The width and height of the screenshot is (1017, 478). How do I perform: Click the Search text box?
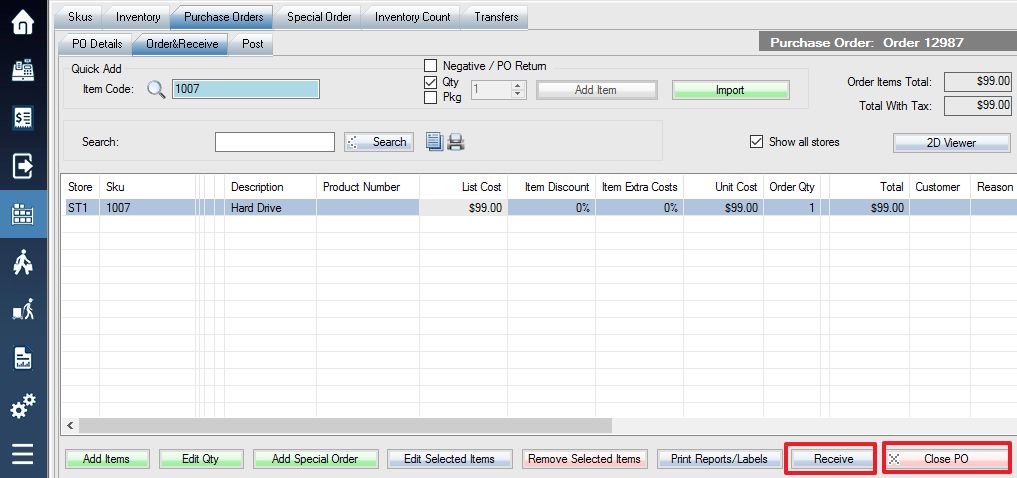(x=275, y=141)
